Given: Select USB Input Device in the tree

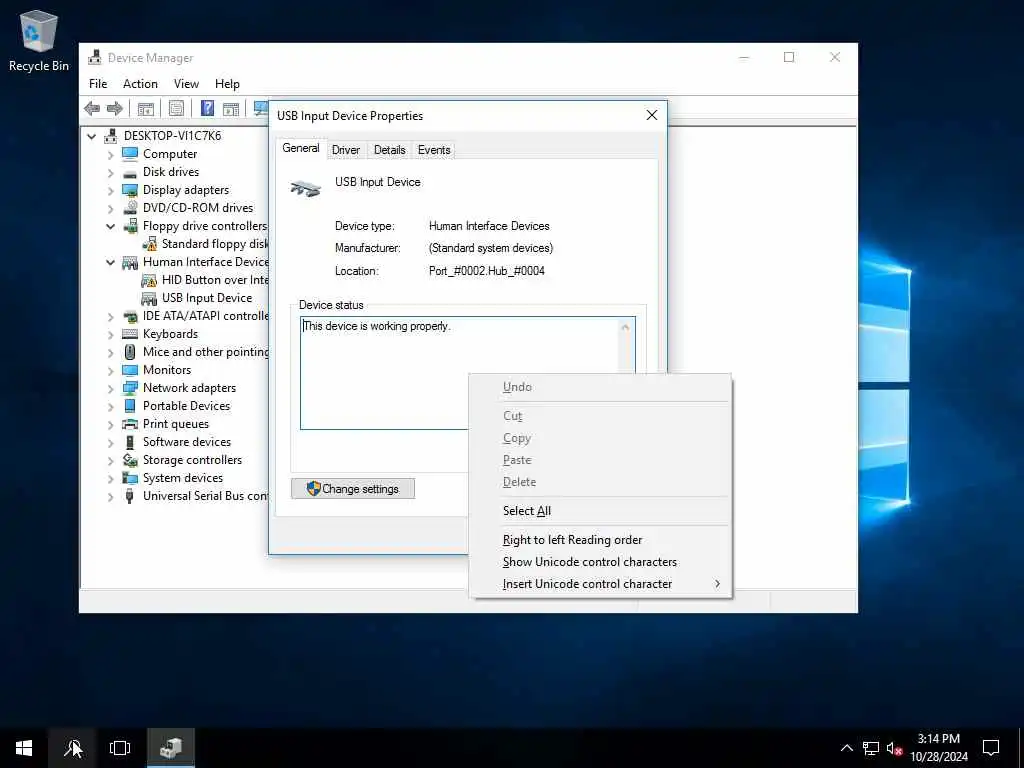Looking at the screenshot, I should point(207,298).
